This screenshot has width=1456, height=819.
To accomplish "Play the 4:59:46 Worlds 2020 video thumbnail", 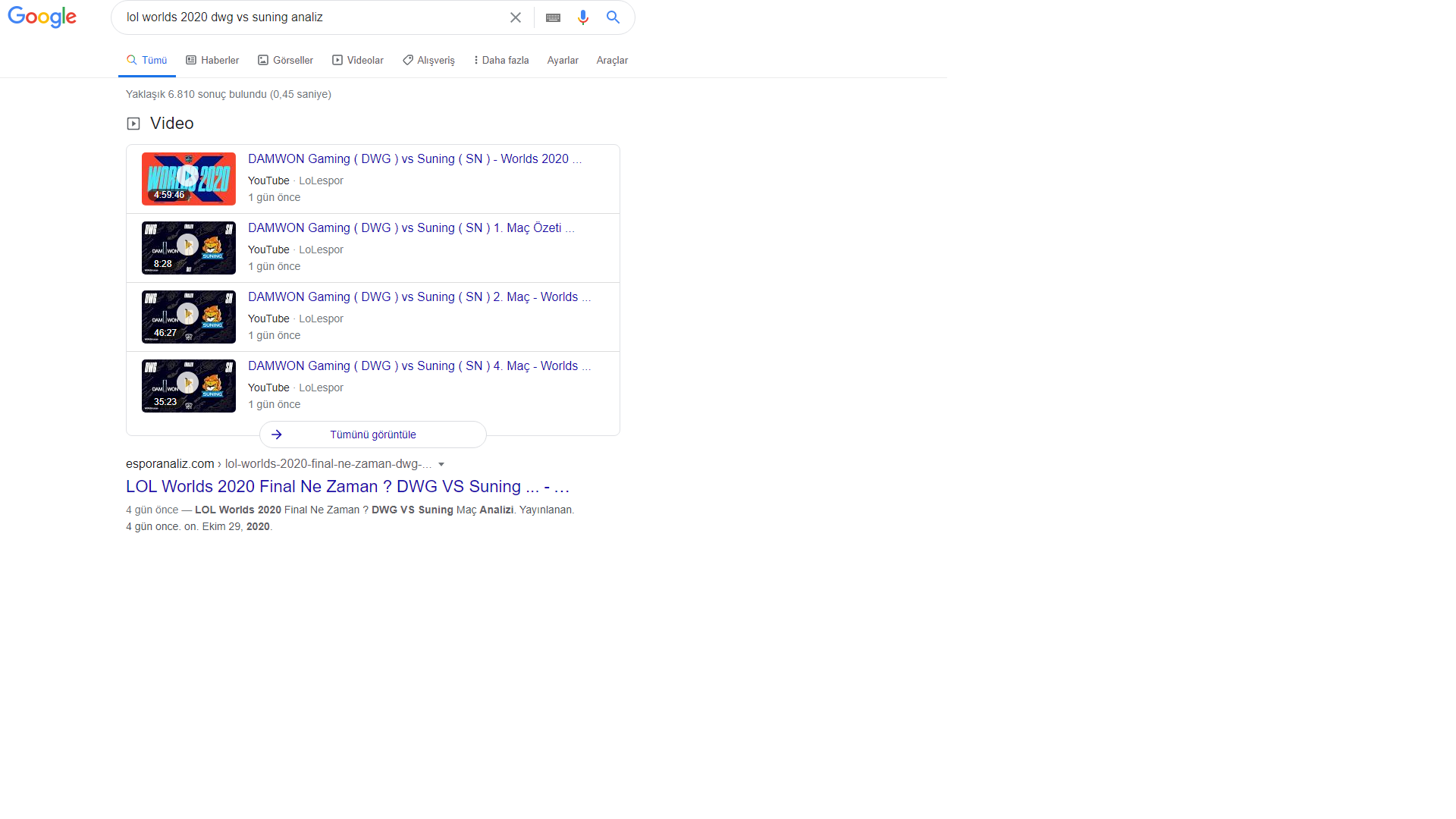I will 188,178.
